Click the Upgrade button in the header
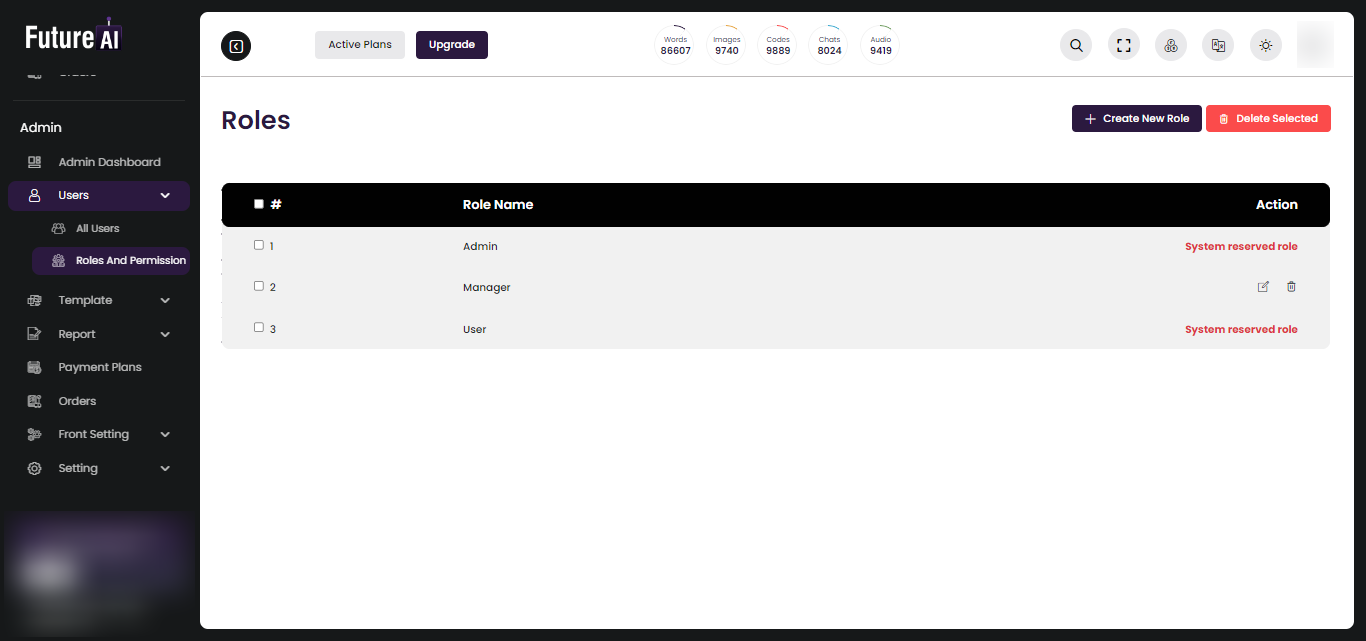Viewport: 1366px width, 641px height. 451,44
